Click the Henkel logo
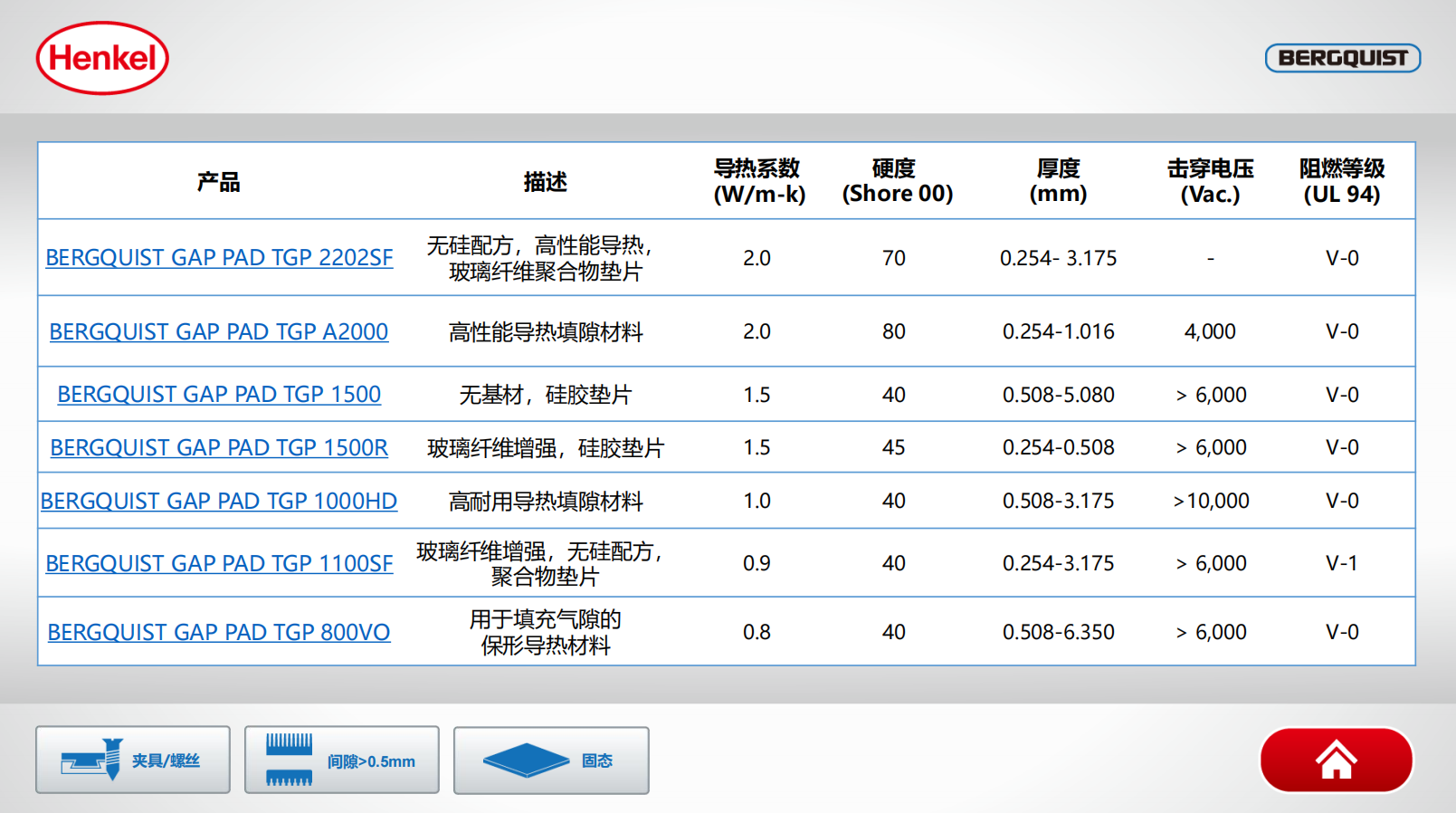Screen dimensions: 1456x813 (102, 58)
